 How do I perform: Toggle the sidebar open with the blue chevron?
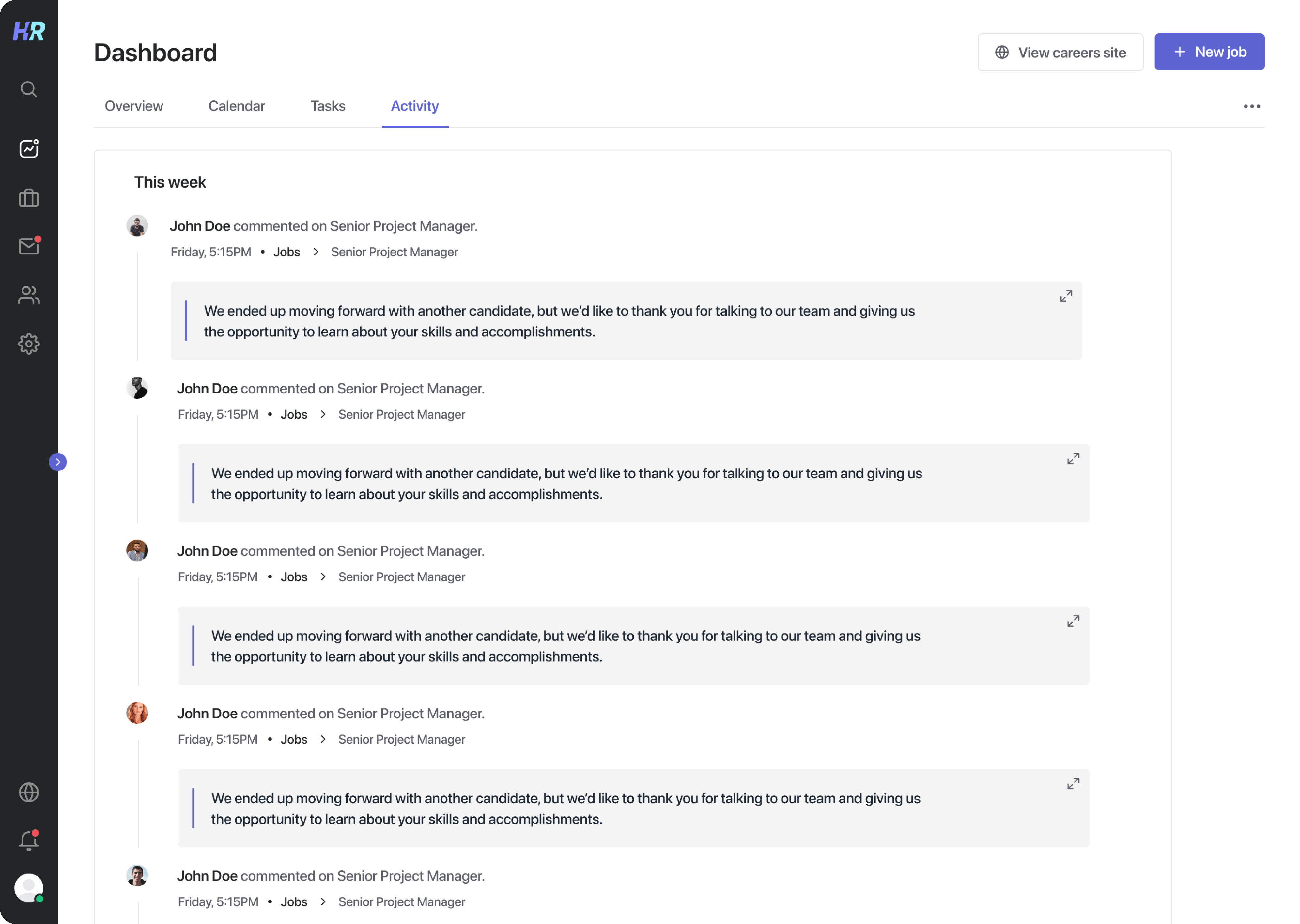point(58,461)
